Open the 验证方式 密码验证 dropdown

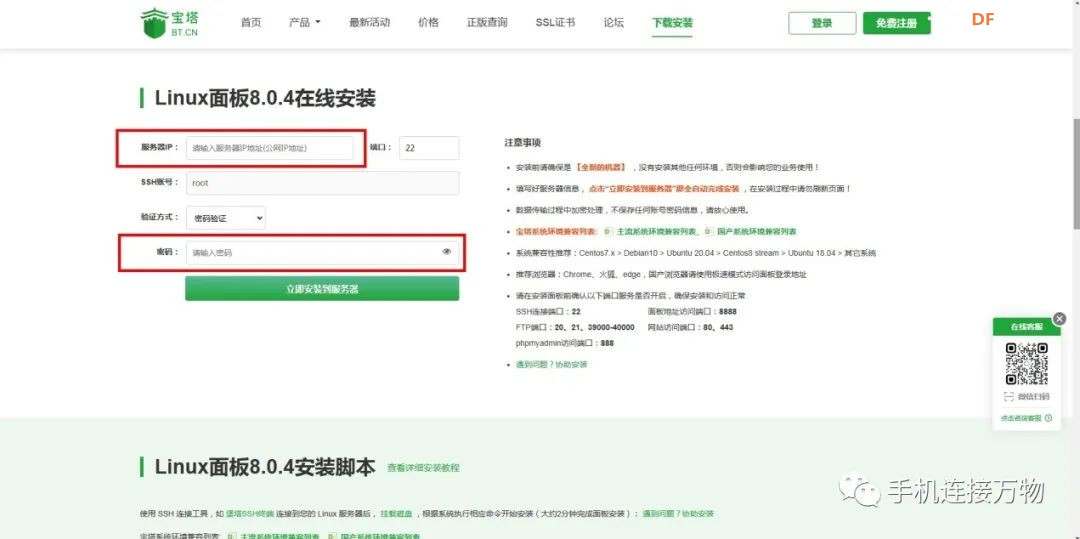(x=225, y=218)
